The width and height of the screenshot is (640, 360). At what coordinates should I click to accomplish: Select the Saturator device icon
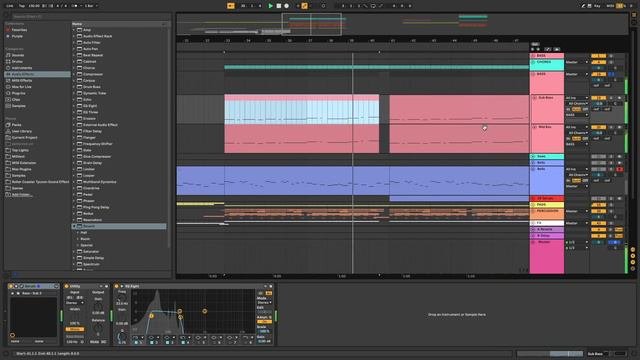pyautogui.click(x=80, y=251)
